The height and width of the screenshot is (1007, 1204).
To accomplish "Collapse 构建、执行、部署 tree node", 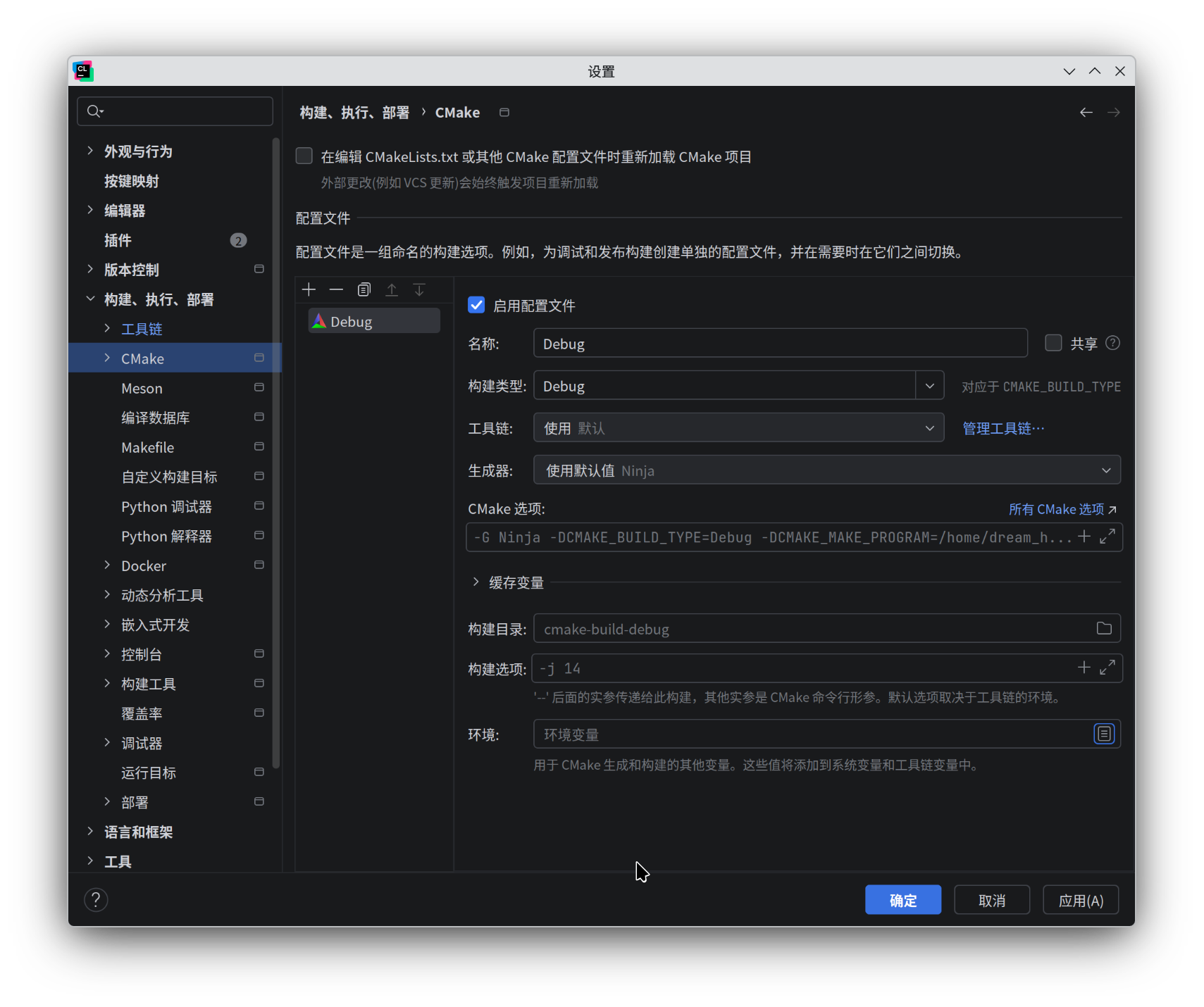I will click(x=90, y=299).
